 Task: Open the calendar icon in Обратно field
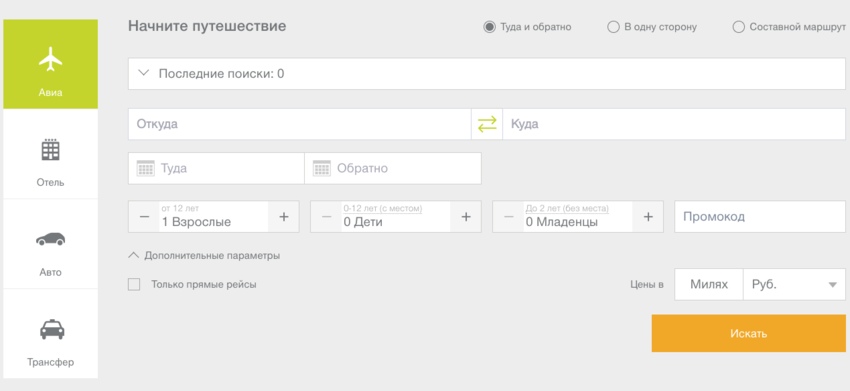(322, 168)
